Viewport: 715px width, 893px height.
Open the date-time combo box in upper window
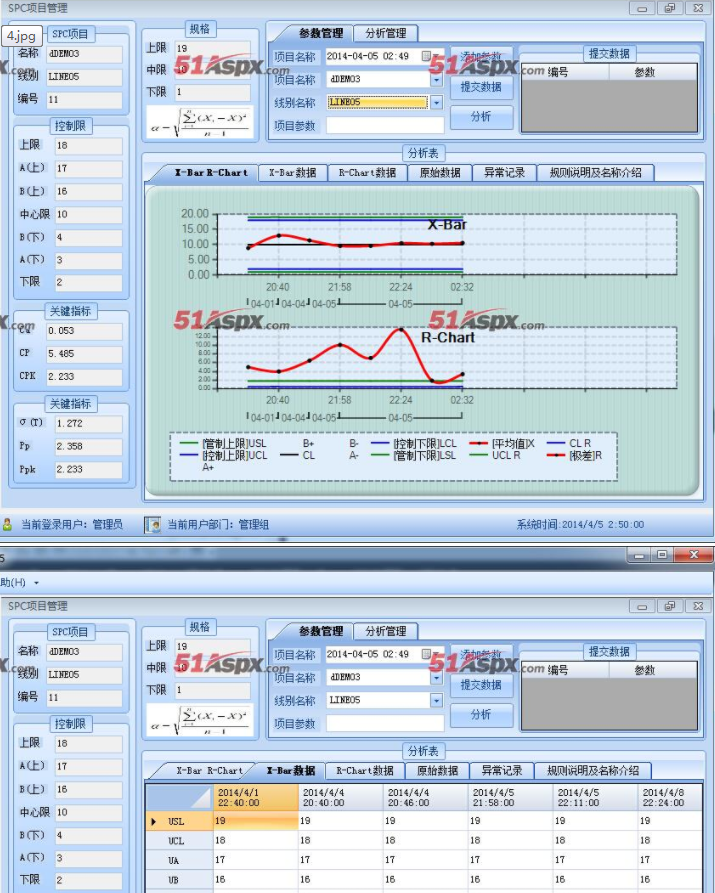coord(385,56)
